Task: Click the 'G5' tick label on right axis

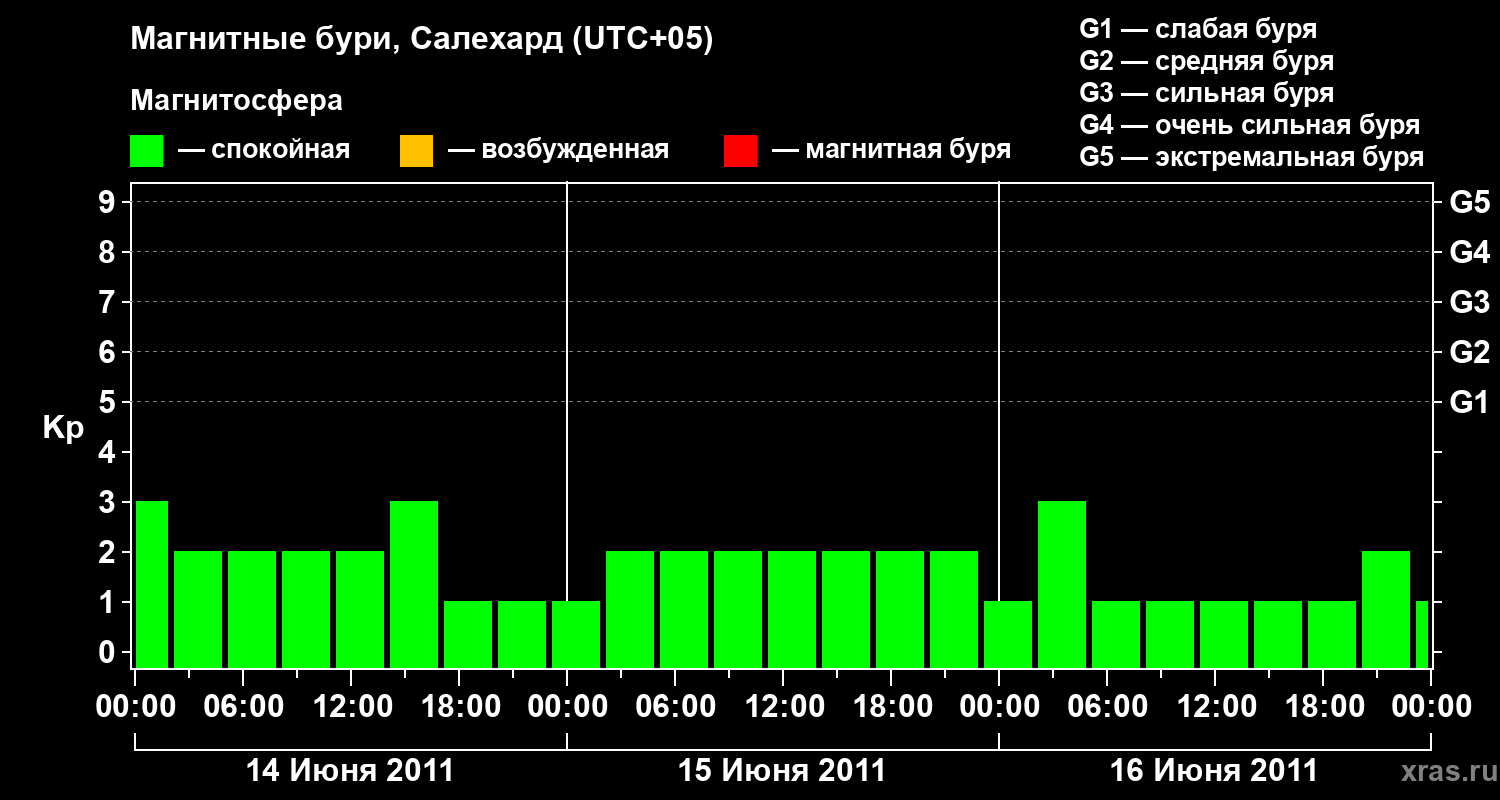Action: click(x=1469, y=202)
